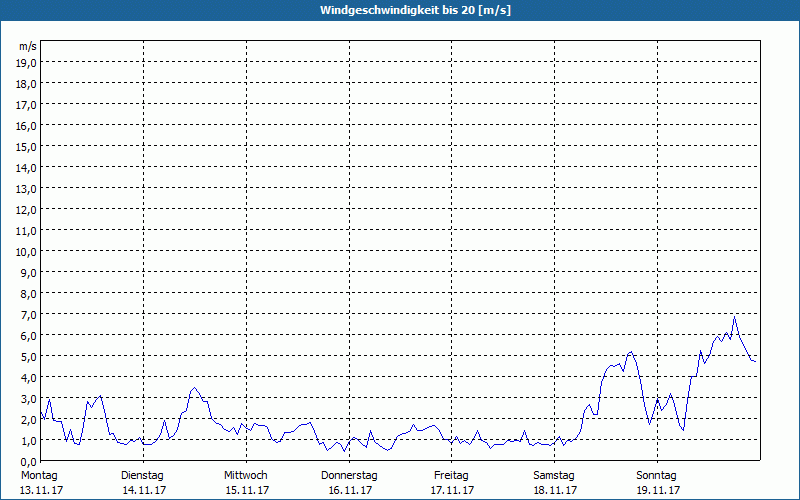Image resolution: width=800 pixels, height=500 pixels.
Task: Click the date 15.11.17
Action: click(x=247, y=490)
